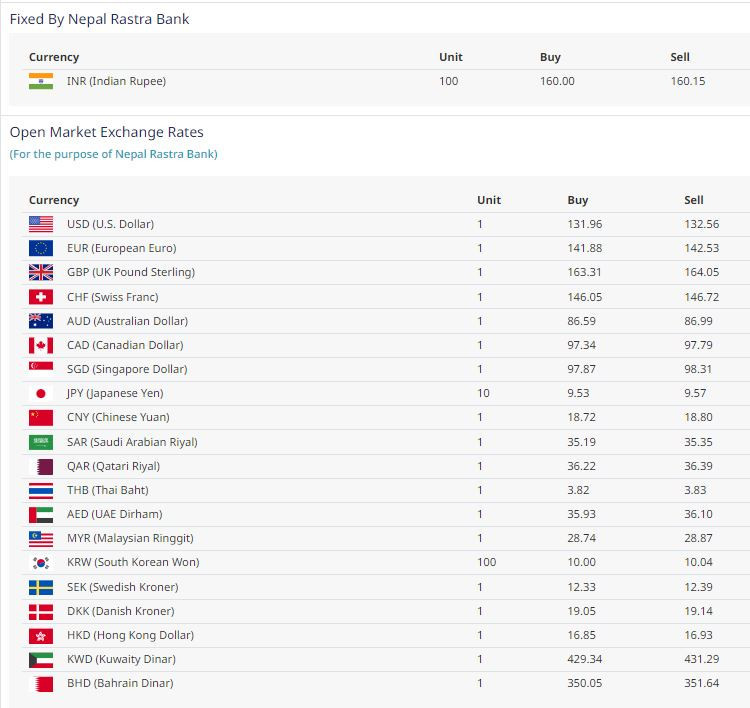Click the Malaysian flag icon
Screen dimensions: 750x708
(41, 539)
